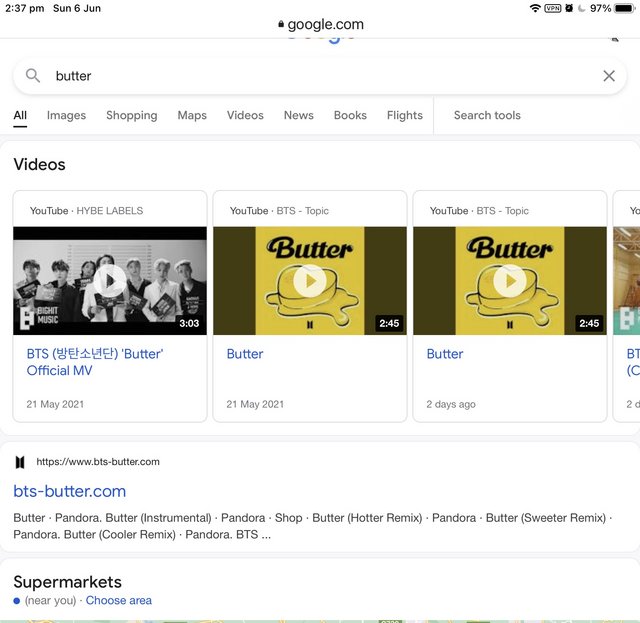
Task: Open the Flights tab
Action: point(404,116)
